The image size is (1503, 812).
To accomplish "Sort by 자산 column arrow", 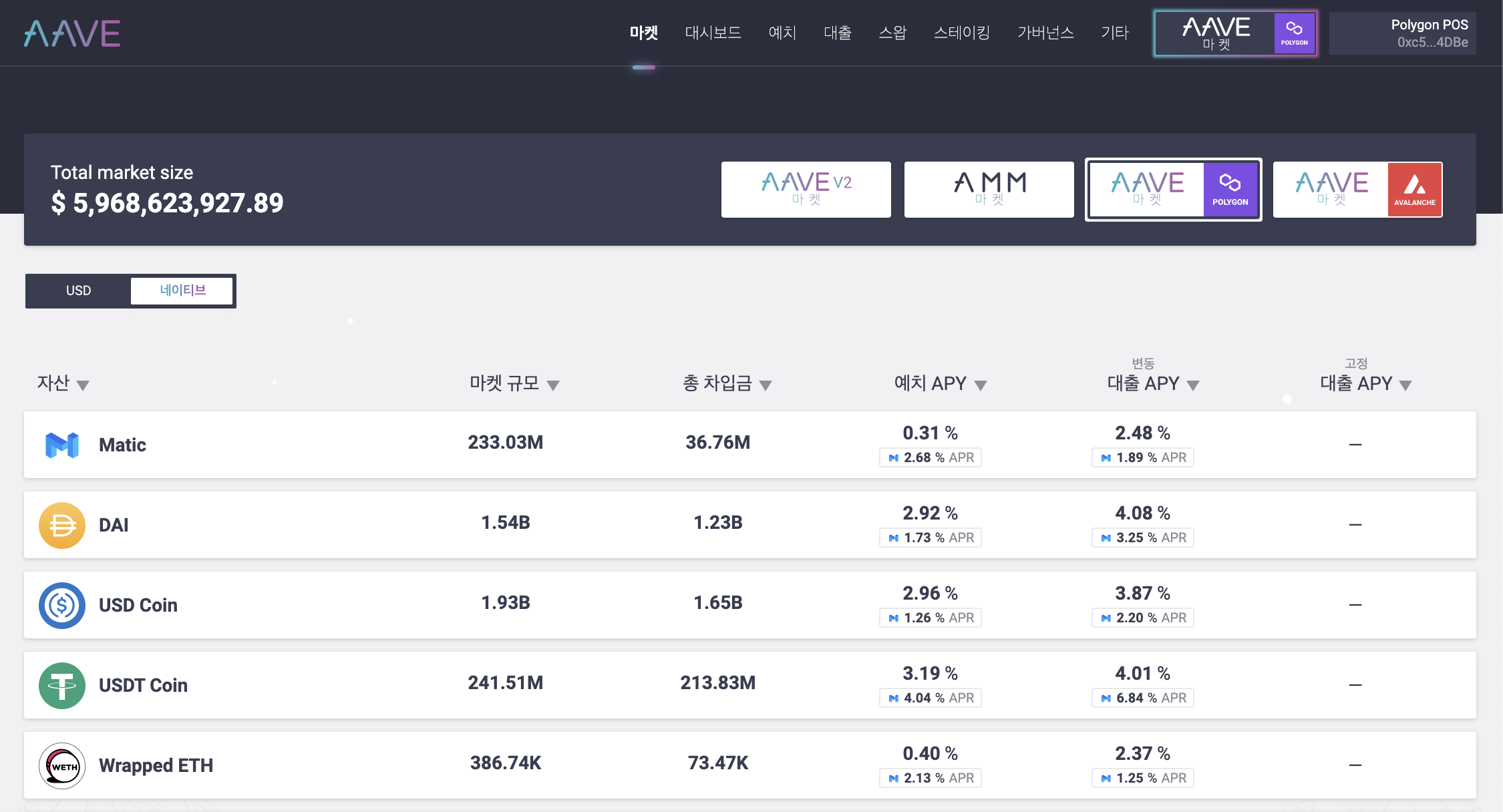I will point(83,385).
